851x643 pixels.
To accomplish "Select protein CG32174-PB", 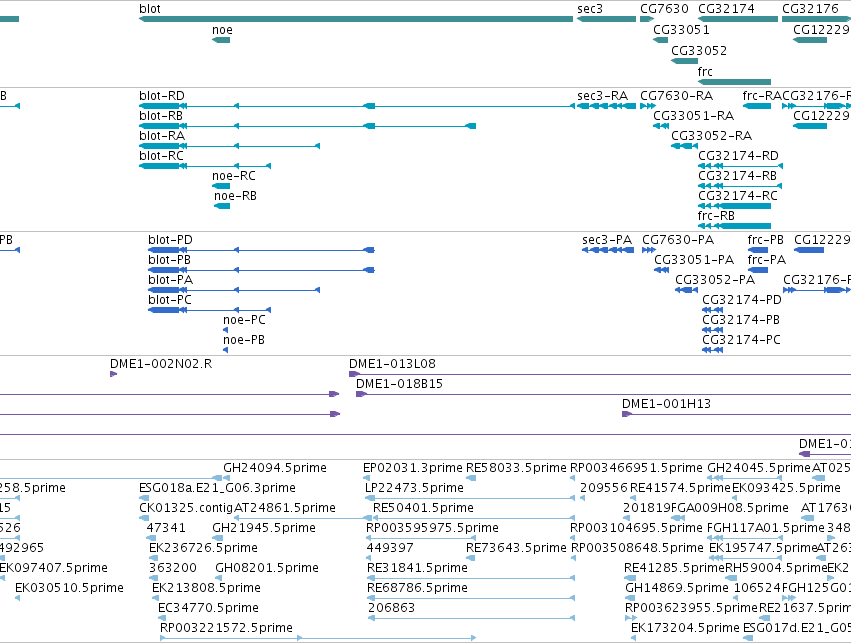I will (x=713, y=330).
